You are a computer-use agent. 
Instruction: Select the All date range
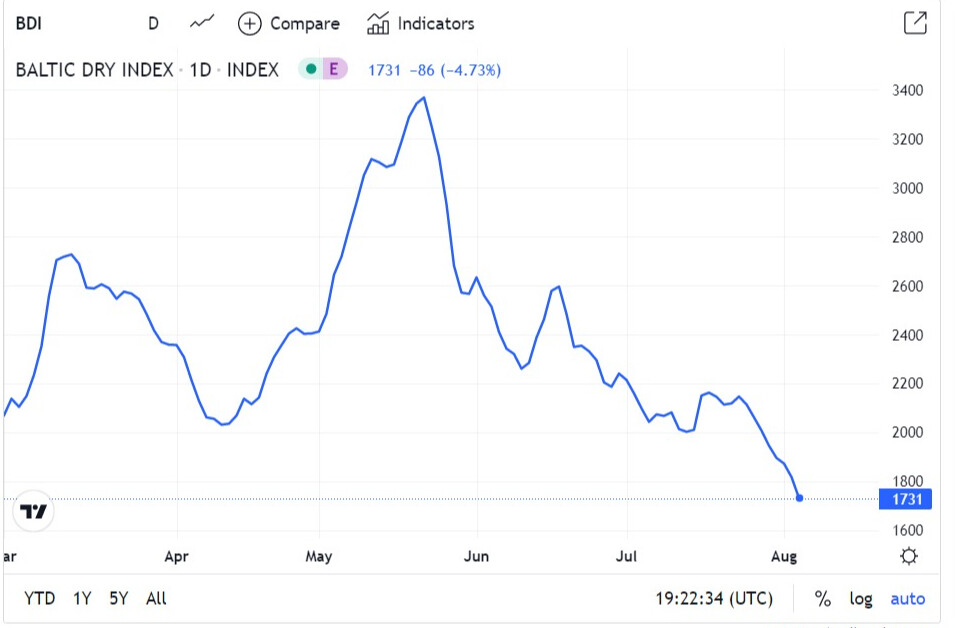[156, 599]
